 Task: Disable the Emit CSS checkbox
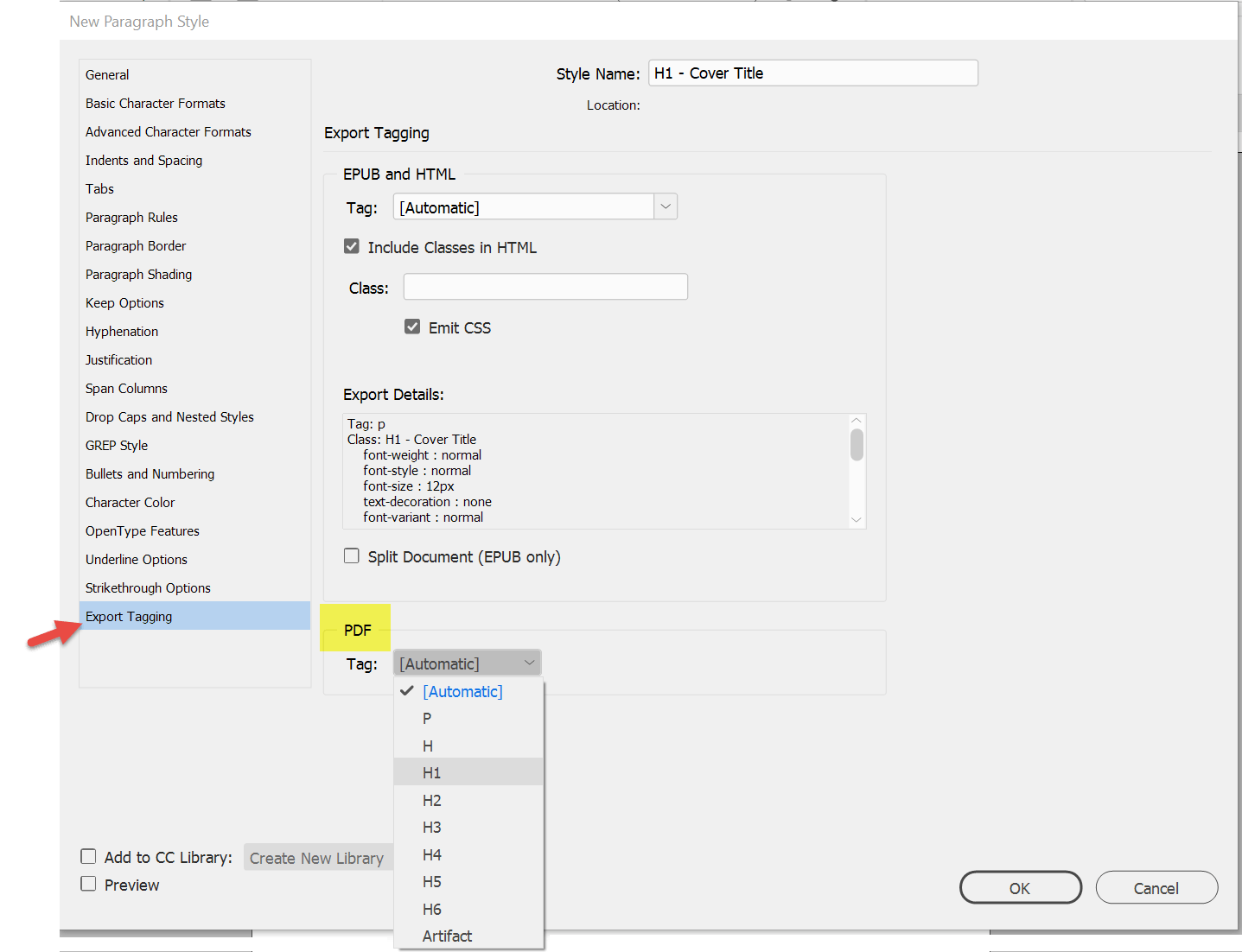coord(412,327)
